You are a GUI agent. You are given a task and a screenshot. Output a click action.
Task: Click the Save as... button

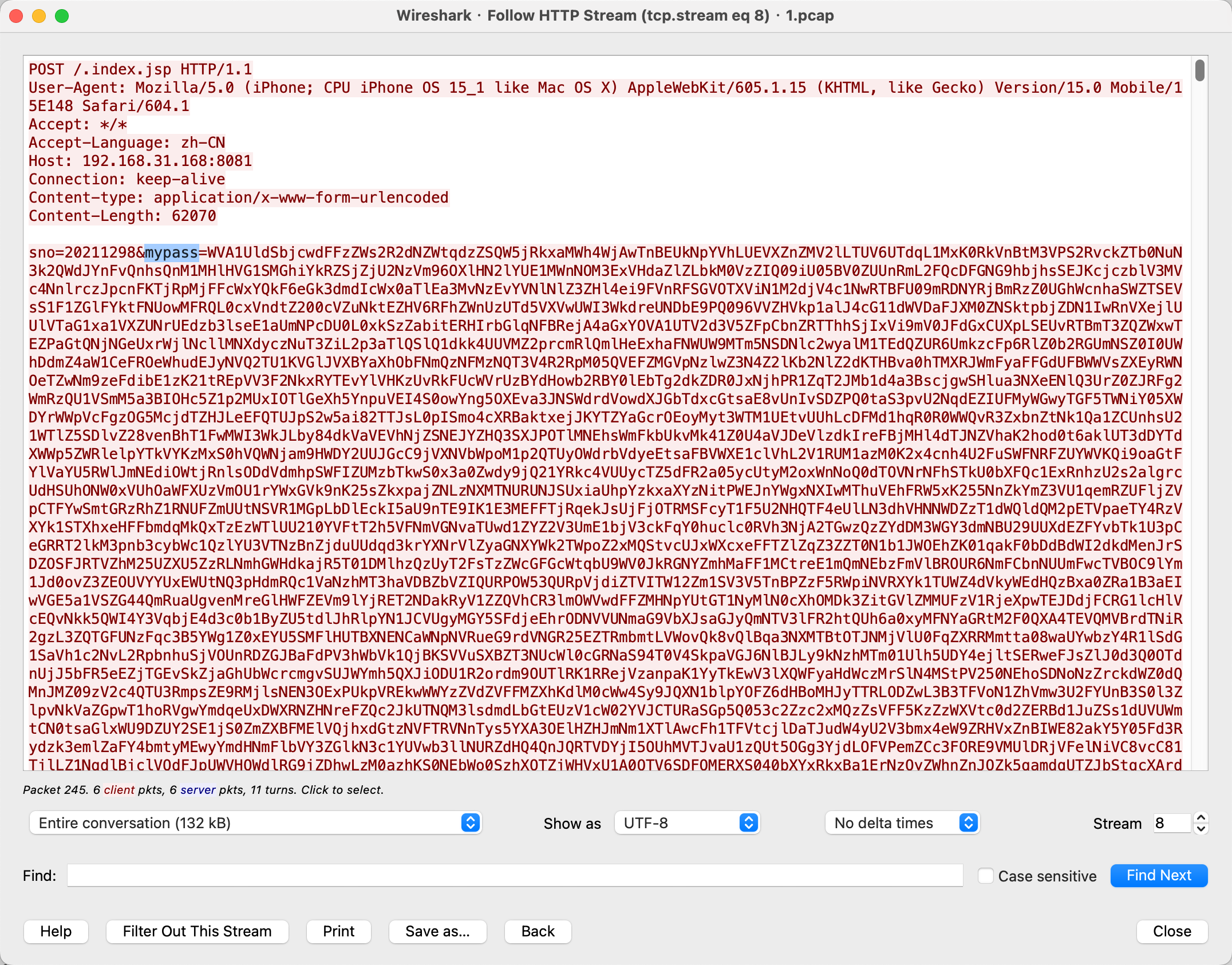[x=437, y=931]
